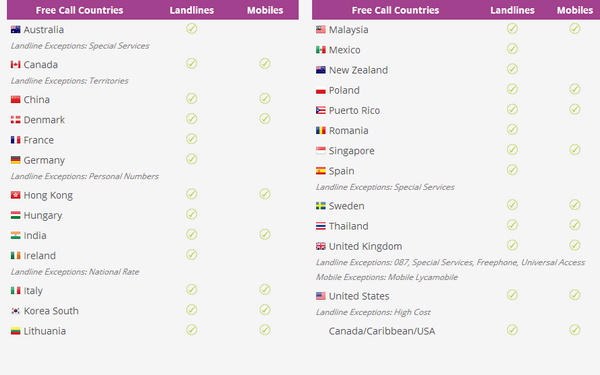Click the United Kingdom flag icon
The image size is (600, 375).
pos(321,246)
